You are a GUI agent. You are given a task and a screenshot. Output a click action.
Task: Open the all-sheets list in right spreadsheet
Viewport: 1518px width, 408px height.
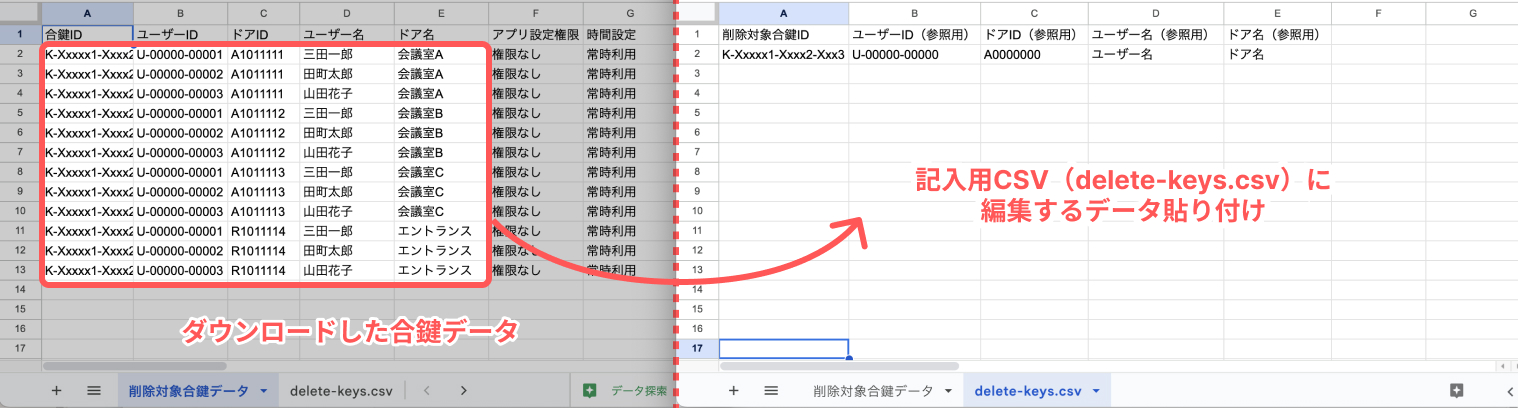[x=771, y=391]
